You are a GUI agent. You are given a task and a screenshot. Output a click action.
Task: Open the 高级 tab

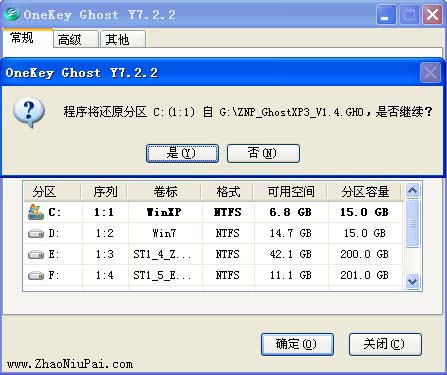76,39
